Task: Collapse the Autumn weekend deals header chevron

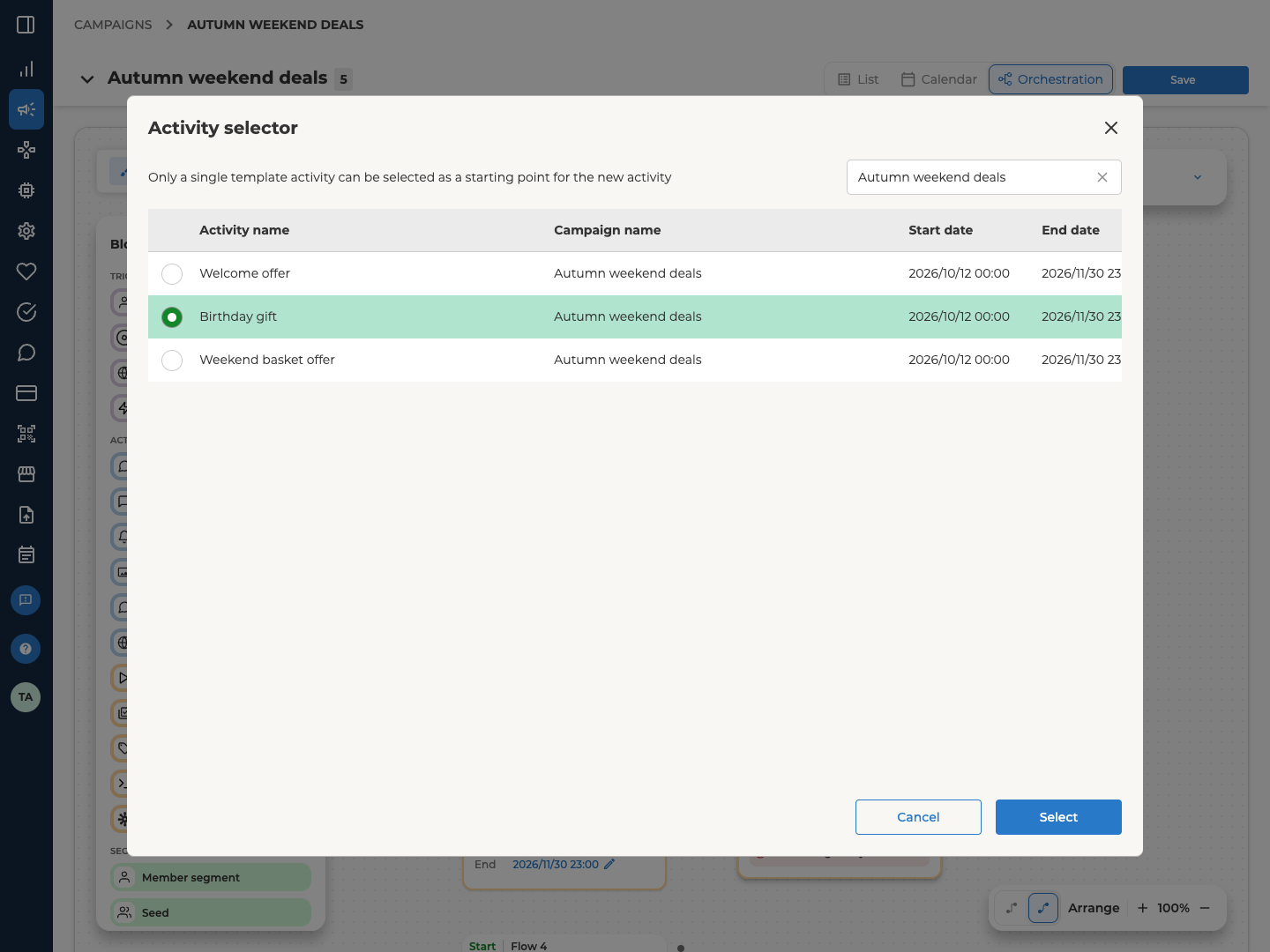Action: (87, 79)
